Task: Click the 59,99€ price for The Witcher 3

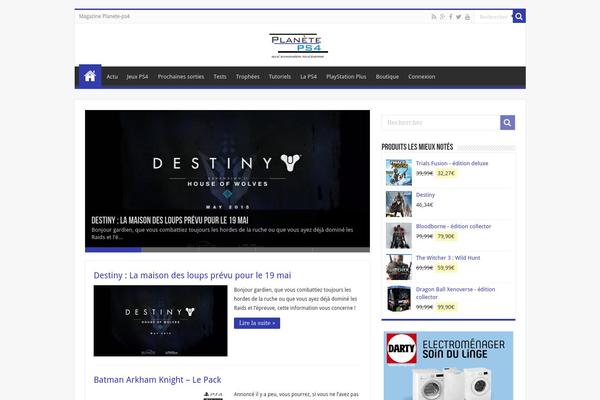Action: [x=446, y=268]
